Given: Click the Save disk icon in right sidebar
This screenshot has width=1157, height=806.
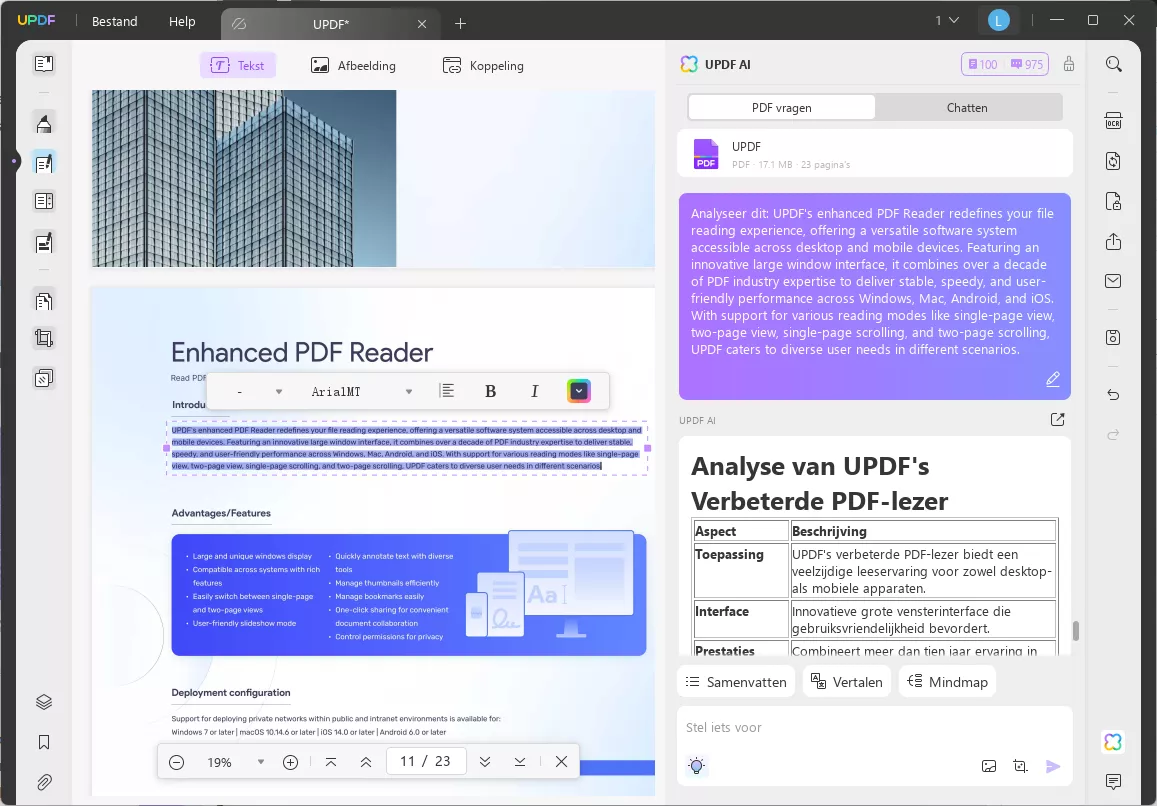Looking at the screenshot, I should tap(1113, 337).
